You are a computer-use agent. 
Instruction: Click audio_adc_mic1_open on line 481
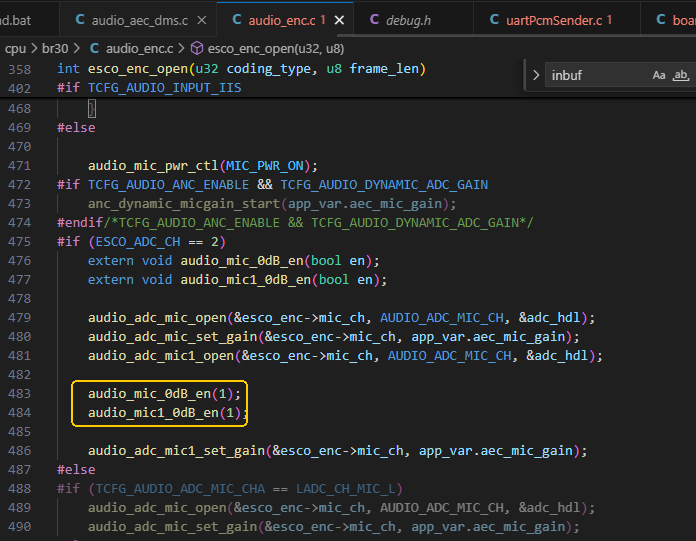tap(161, 356)
